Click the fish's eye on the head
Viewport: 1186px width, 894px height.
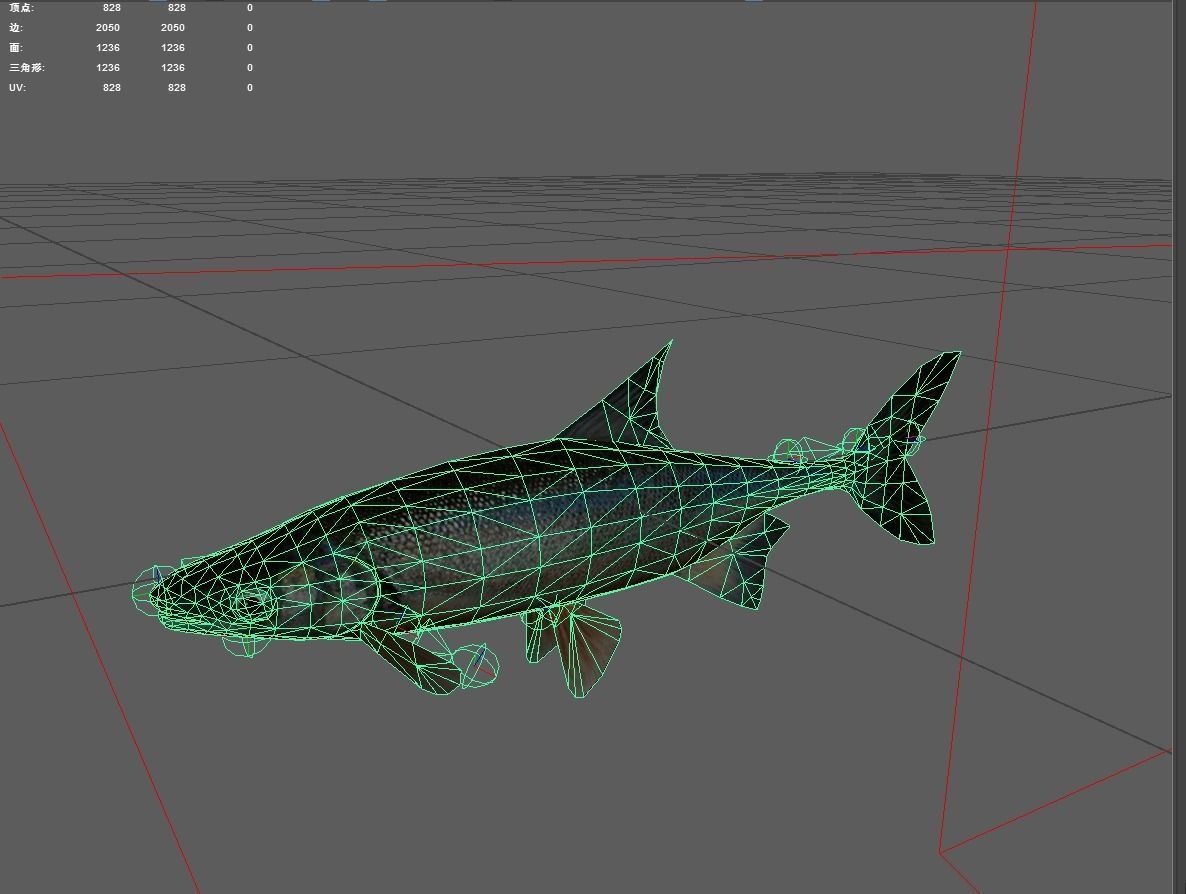(252, 602)
